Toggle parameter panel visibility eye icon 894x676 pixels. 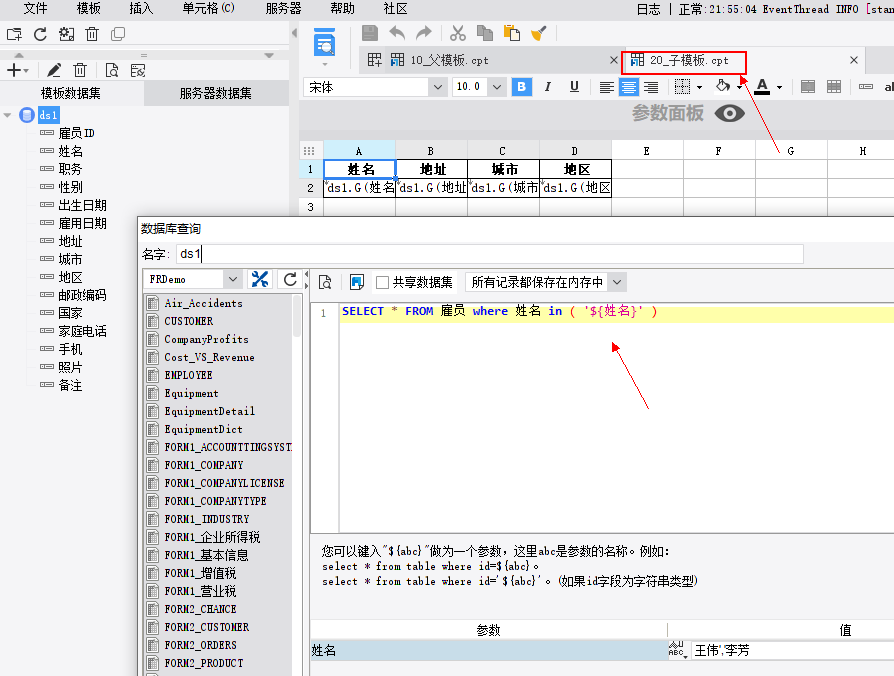click(730, 114)
